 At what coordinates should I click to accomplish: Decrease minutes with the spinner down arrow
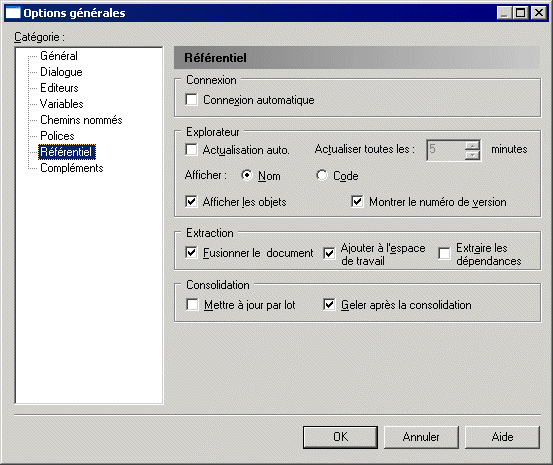pos(472,155)
